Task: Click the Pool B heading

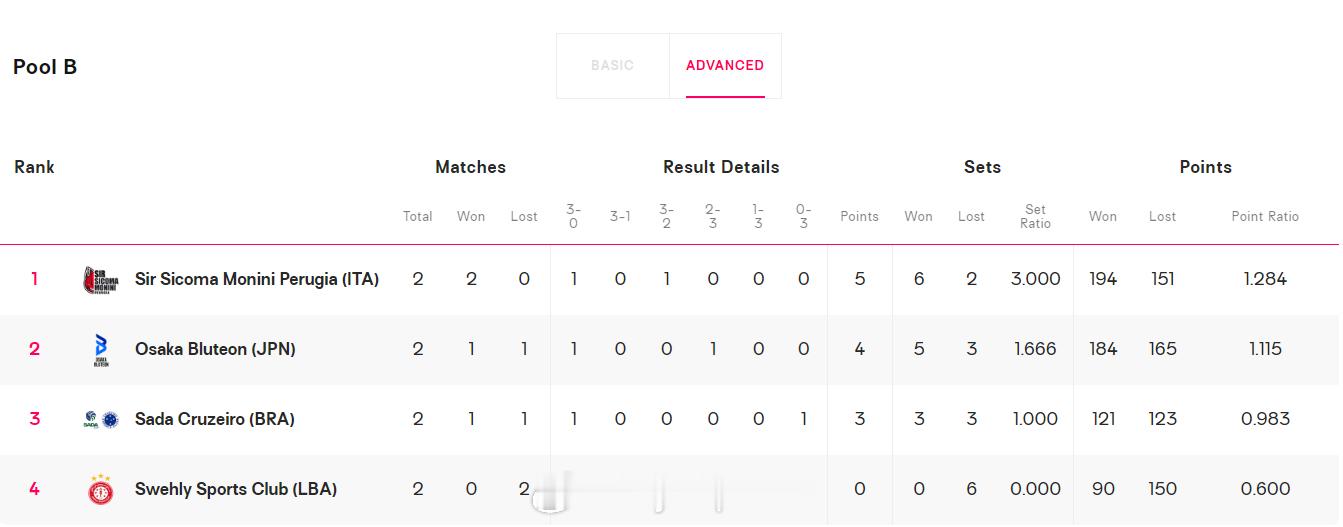Action: (x=45, y=67)
